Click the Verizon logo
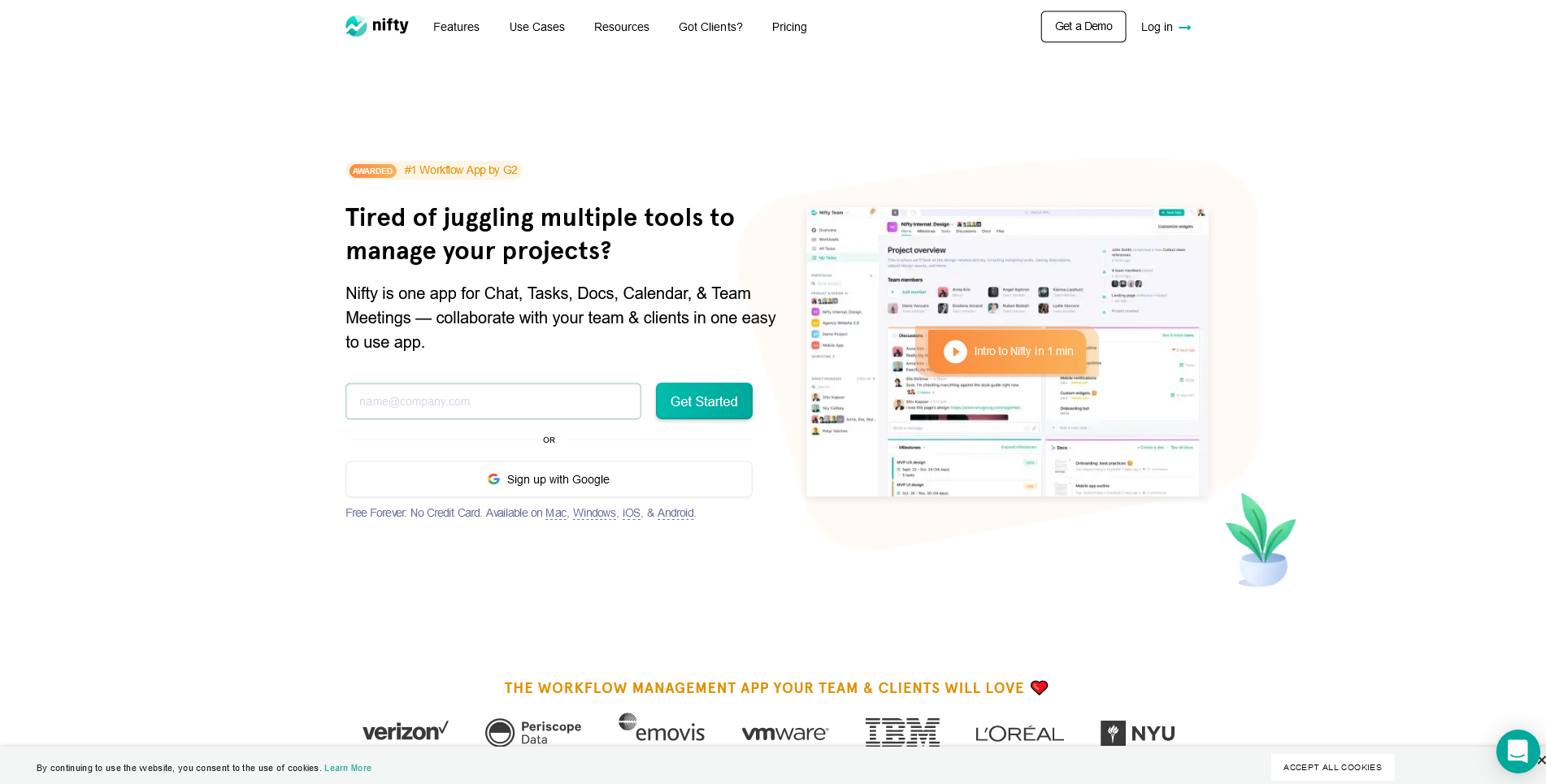Image resolution: width=1546 pixels, height=784 pixels. click(405, 731)
